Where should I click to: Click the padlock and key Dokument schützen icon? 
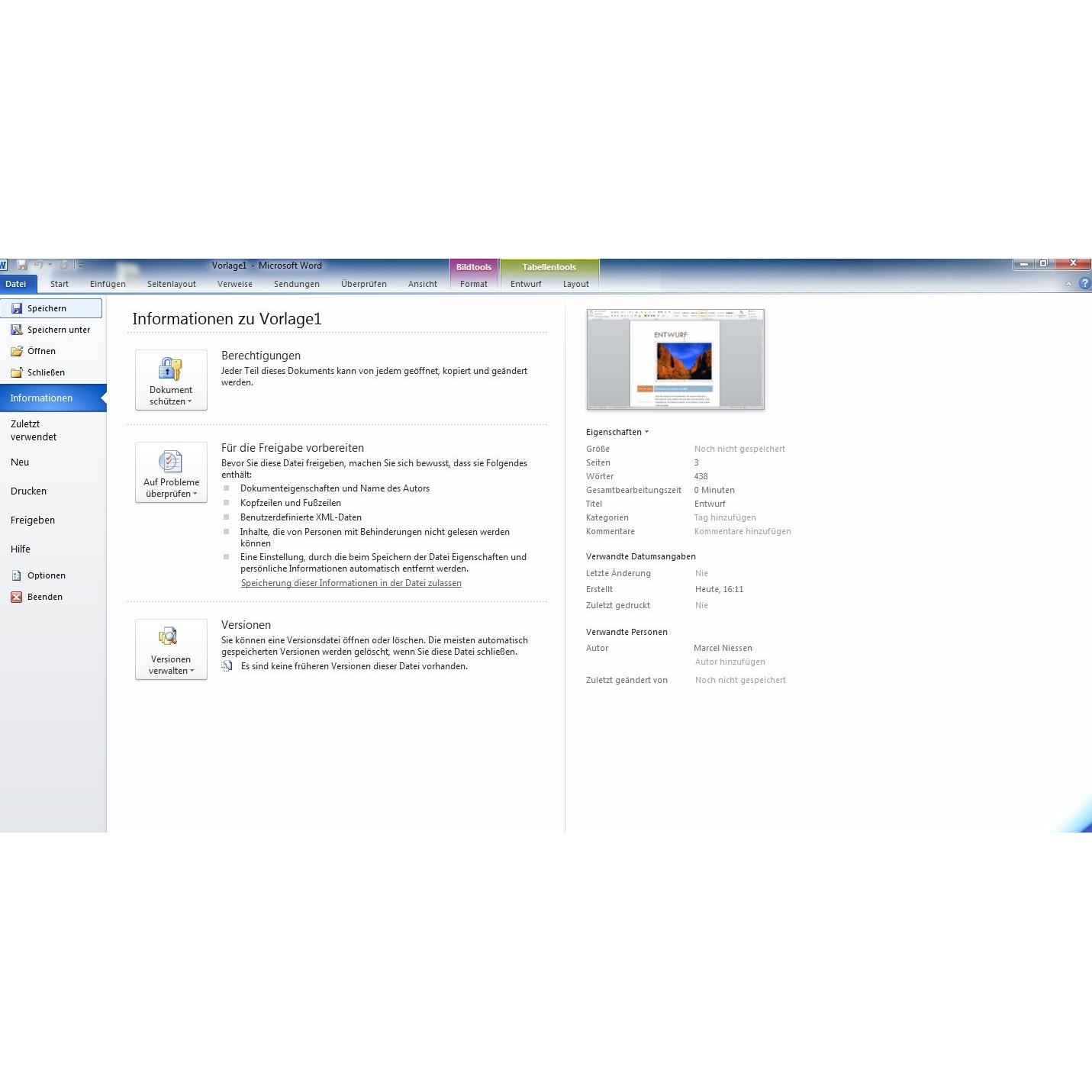pos(170,369)
